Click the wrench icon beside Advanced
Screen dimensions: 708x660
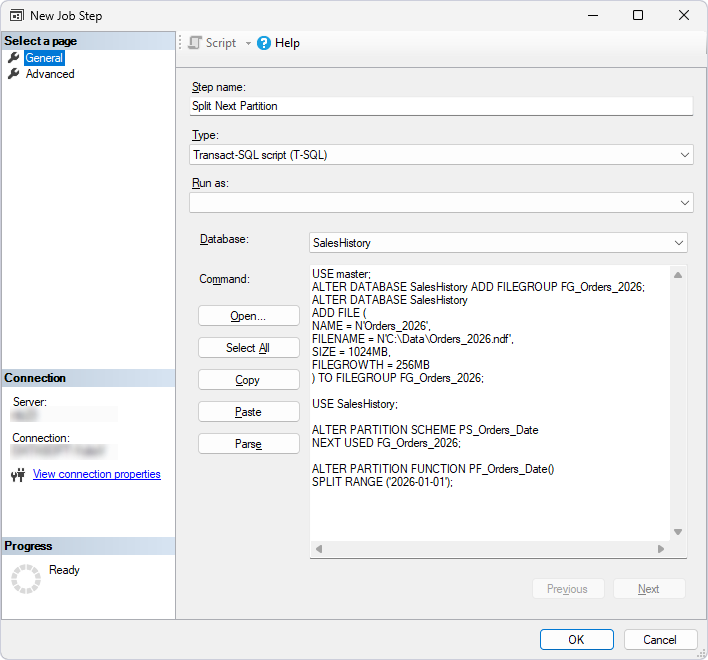click(x=14, y=74)
